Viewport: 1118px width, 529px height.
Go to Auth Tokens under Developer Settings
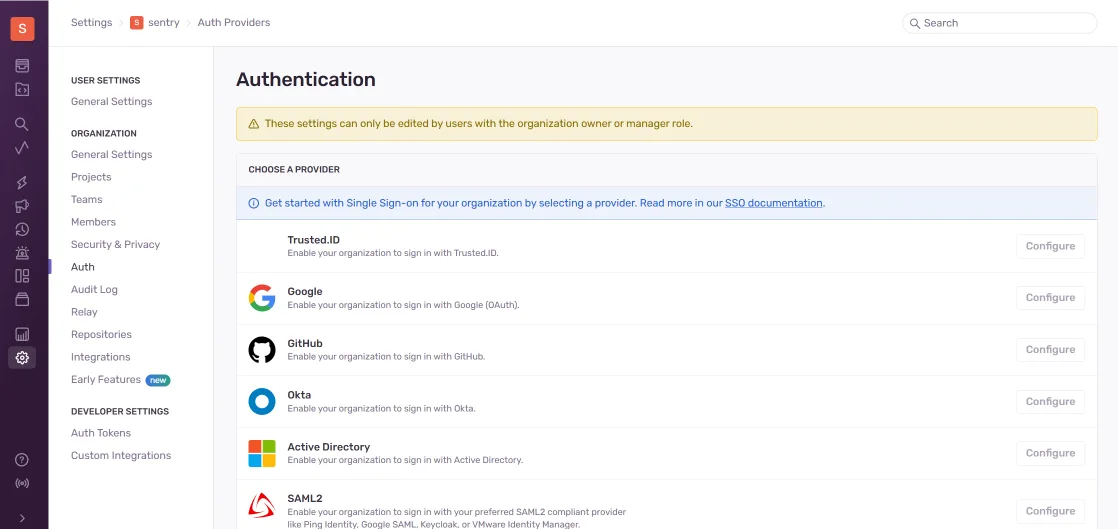(101, 433)
